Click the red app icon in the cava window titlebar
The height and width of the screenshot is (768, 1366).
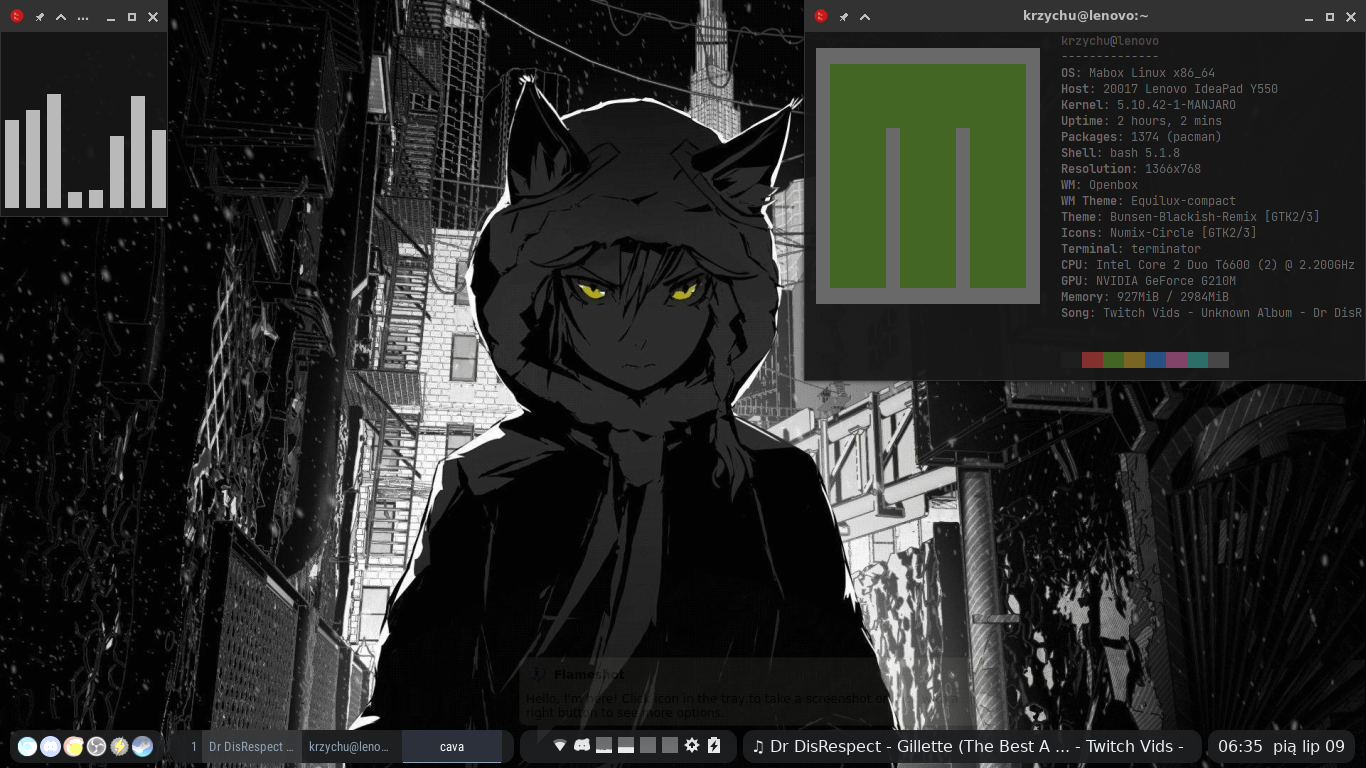click(x=15, y=17)
